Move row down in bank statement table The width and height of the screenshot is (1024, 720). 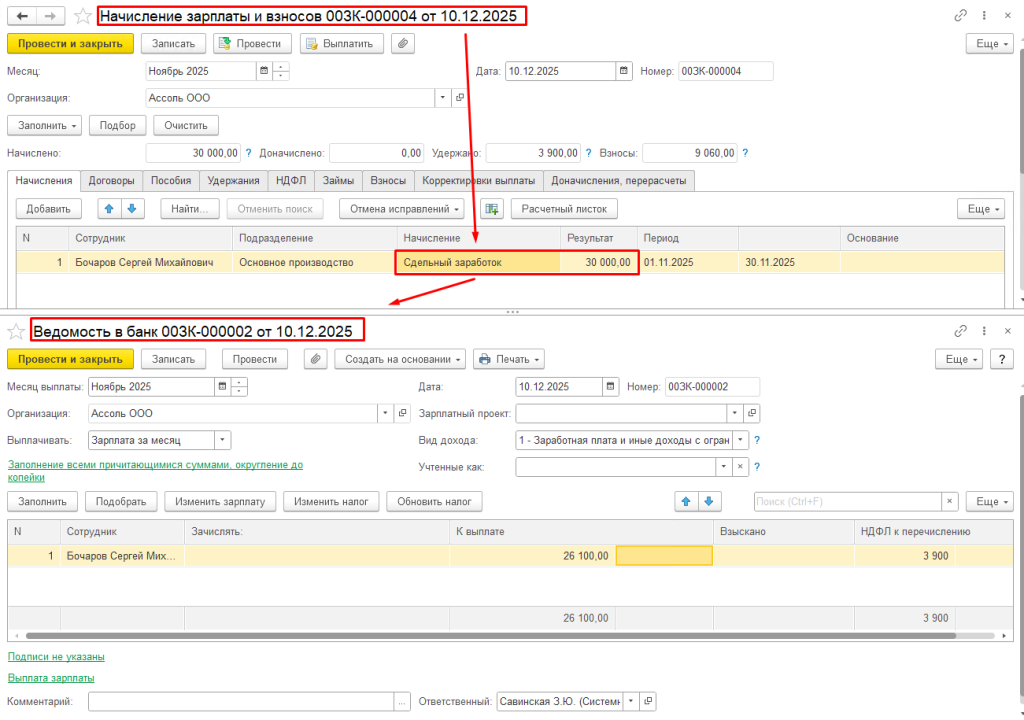click(x=708, y=502)
